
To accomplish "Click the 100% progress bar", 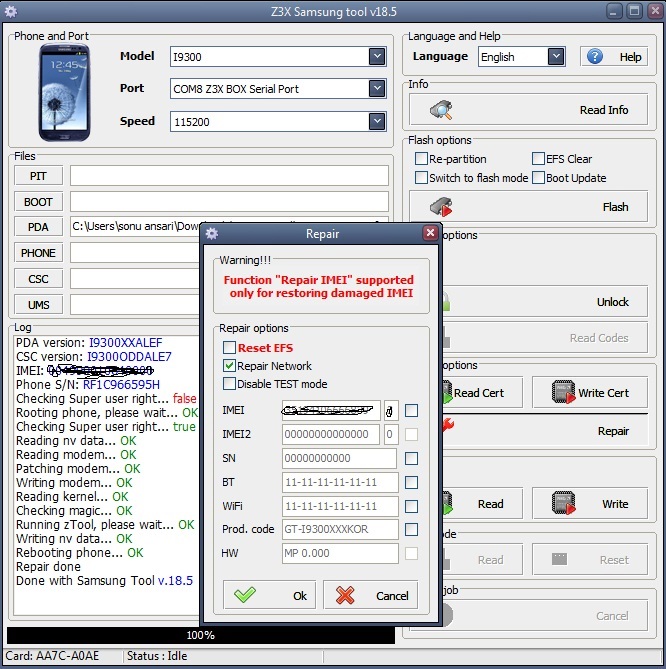I will click(201, 635).
